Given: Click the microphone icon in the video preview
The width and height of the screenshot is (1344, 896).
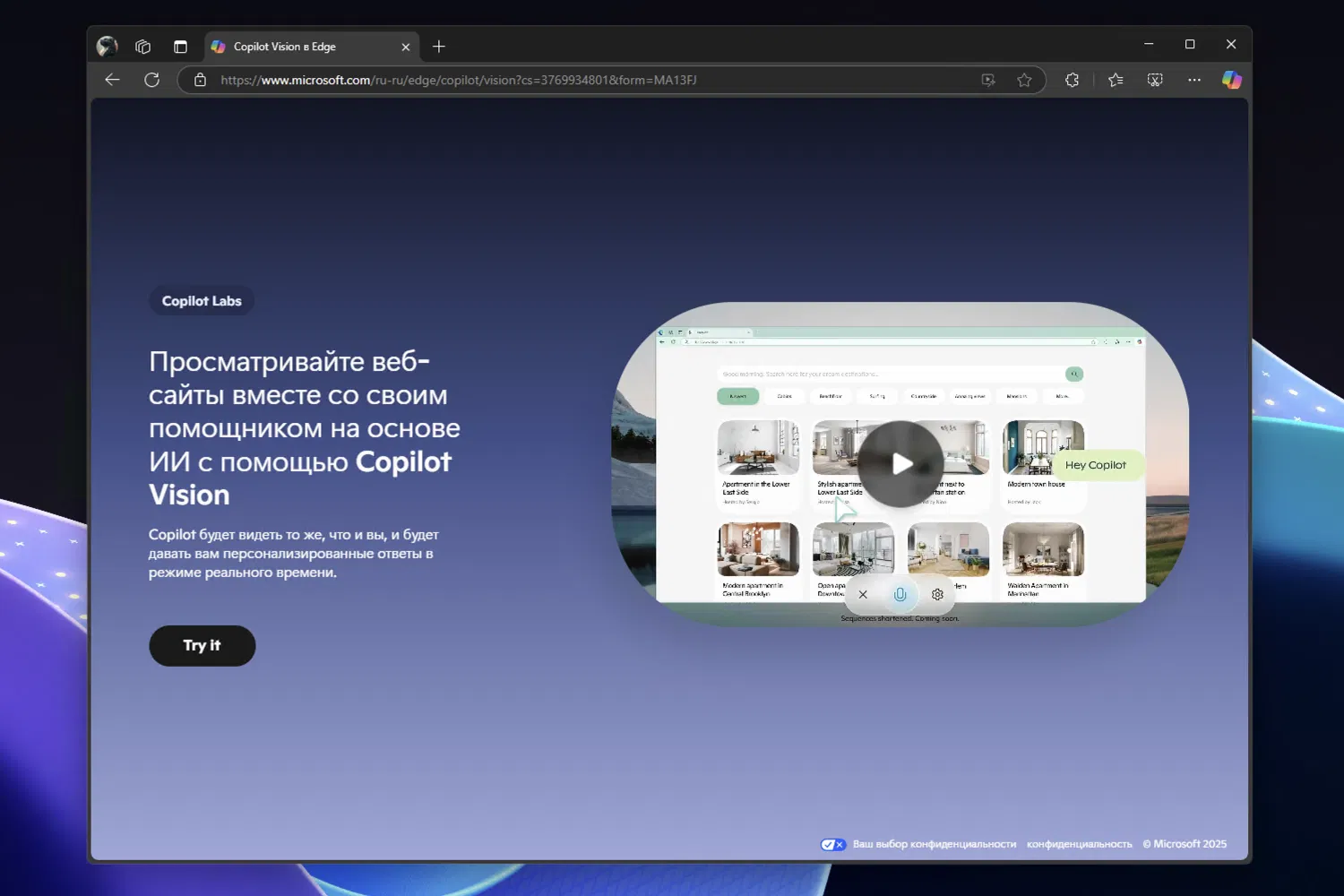Looking at the screenshot, I should (x=900, y=594).
